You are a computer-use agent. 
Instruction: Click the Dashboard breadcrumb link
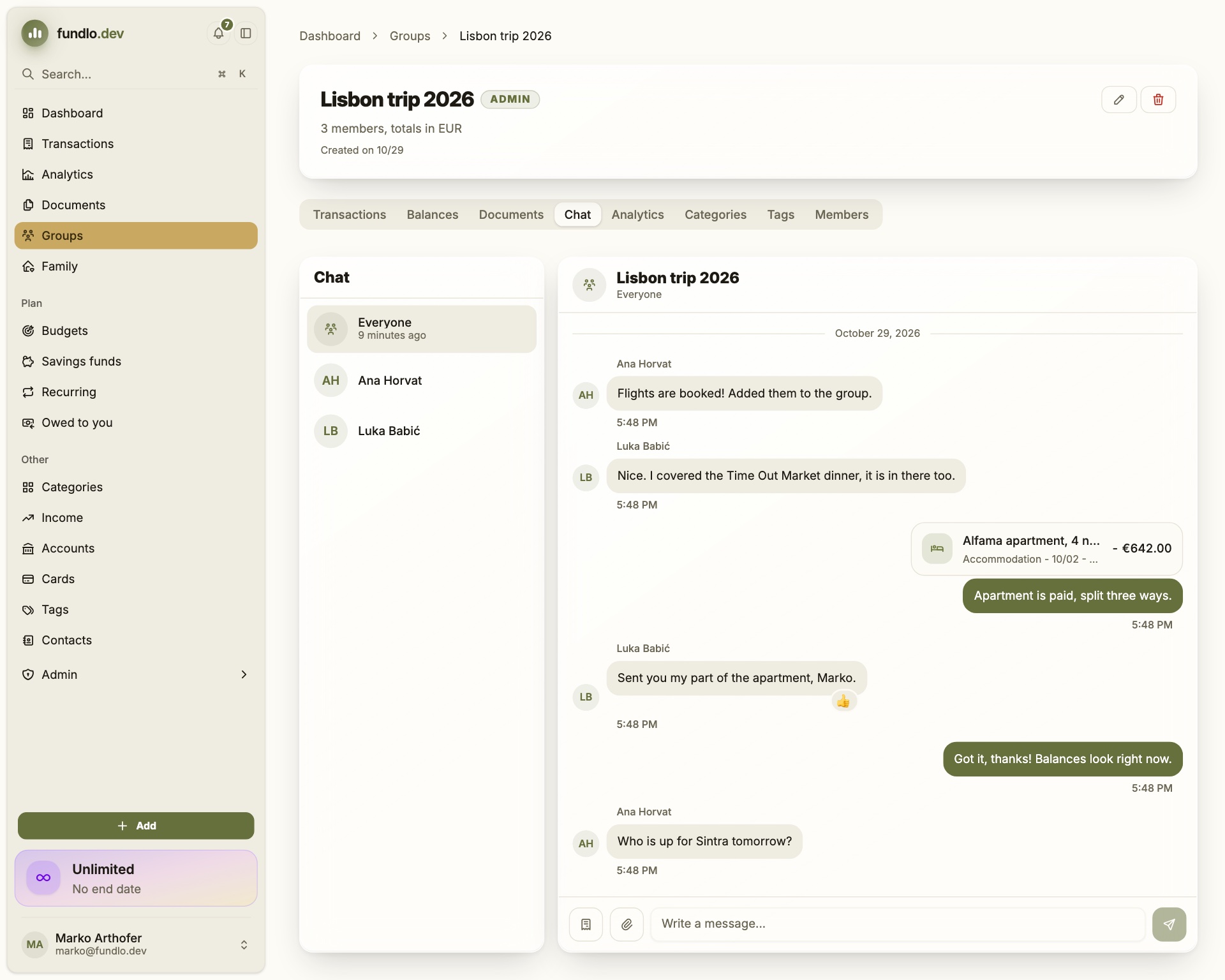tap(330, 36)
